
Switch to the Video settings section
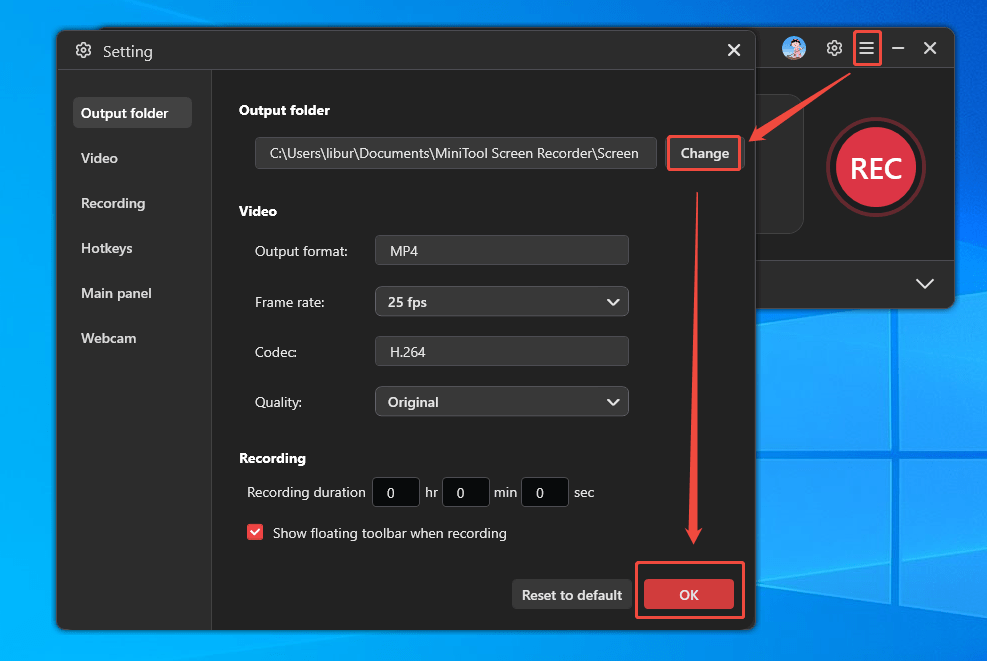coord(98,158)
